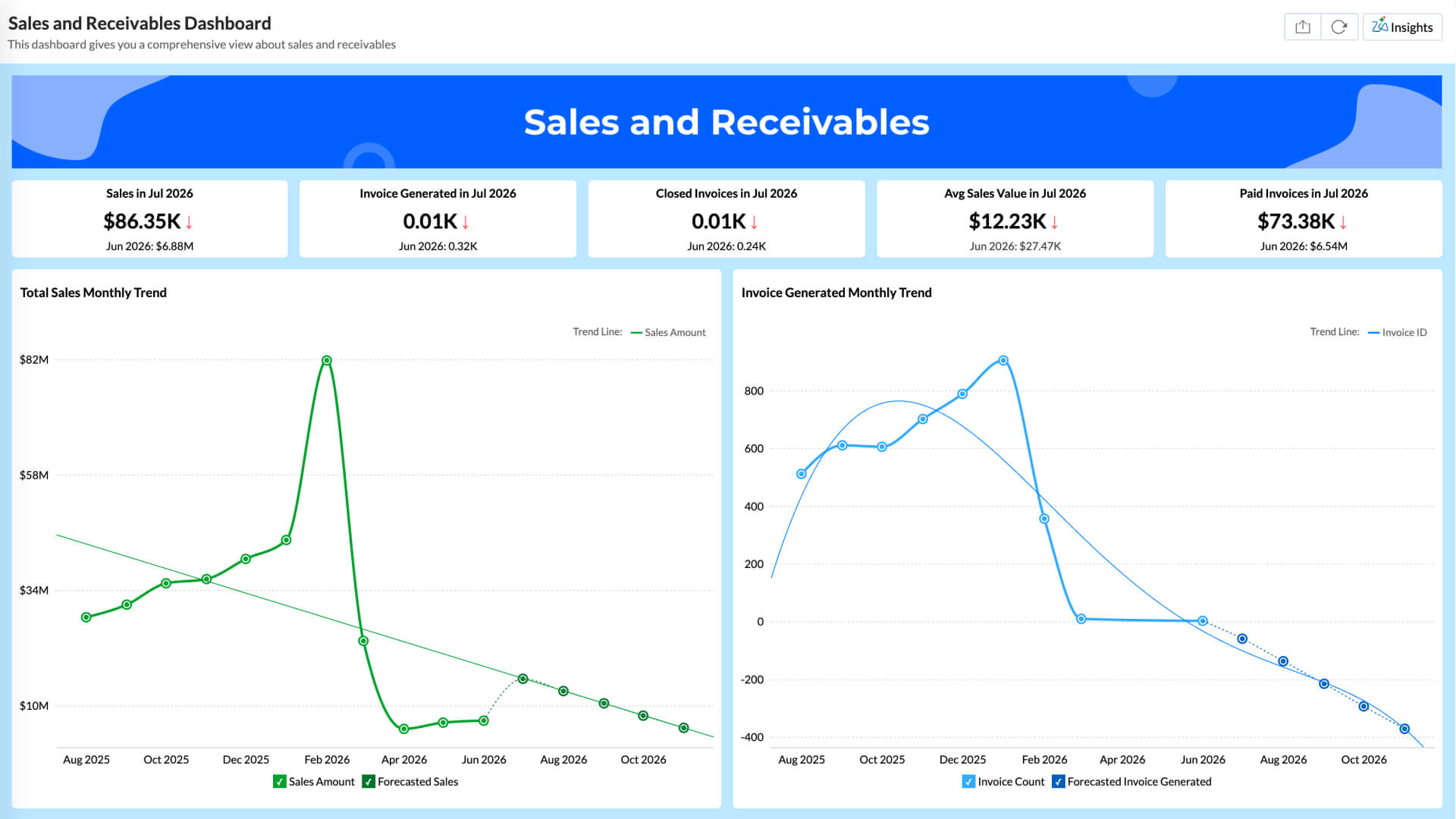Viewport: 1456px width, 819px height.
Task: Click the Sales Amount trend line legend
Action: tap(668, 332)
